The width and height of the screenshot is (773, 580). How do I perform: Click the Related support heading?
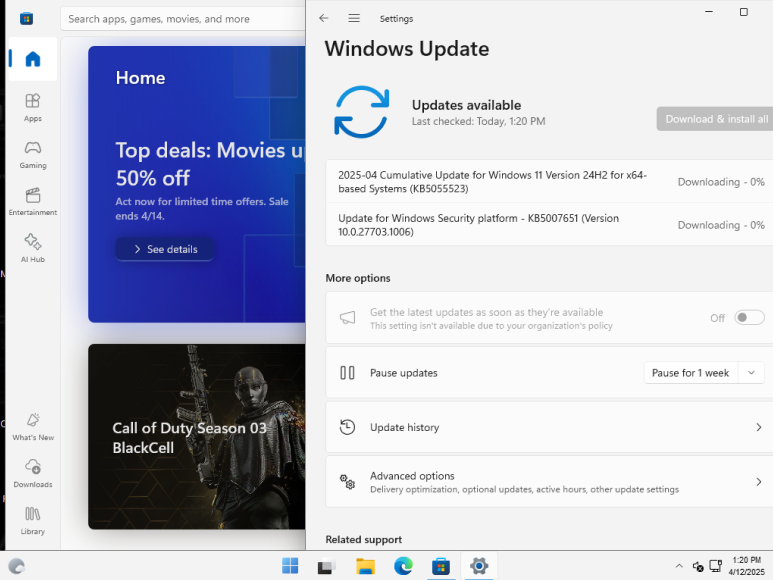pos(363,540)
